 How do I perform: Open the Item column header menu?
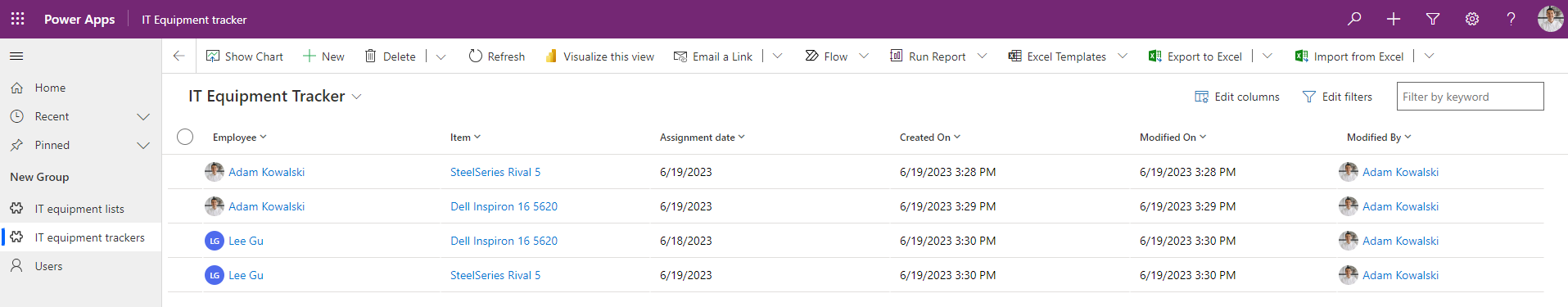465,138
